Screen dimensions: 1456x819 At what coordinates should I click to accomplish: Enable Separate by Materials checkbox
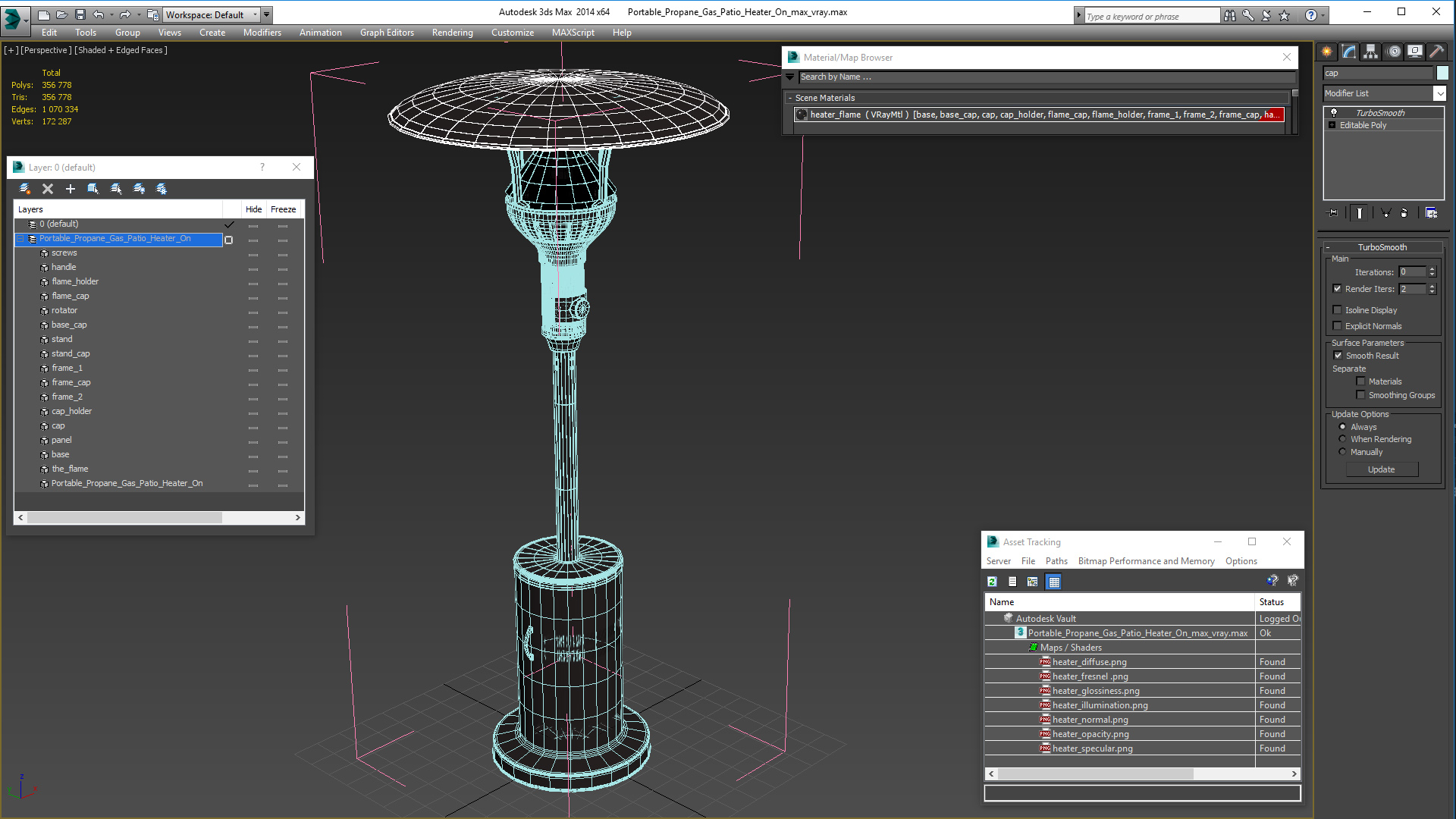tap(1360, 381)
